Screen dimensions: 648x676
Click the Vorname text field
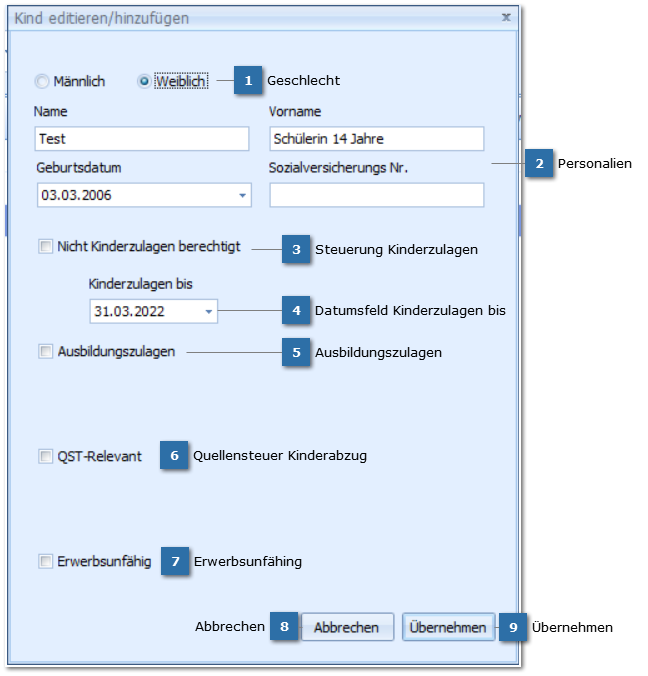[x=376, y=139]
